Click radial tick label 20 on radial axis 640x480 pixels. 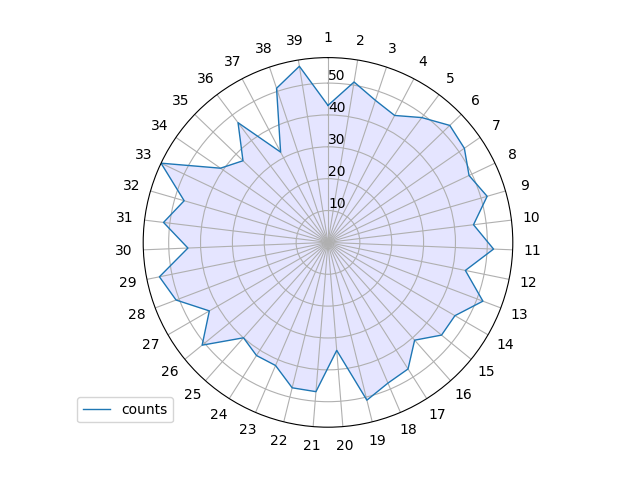[x=337, y=171]
